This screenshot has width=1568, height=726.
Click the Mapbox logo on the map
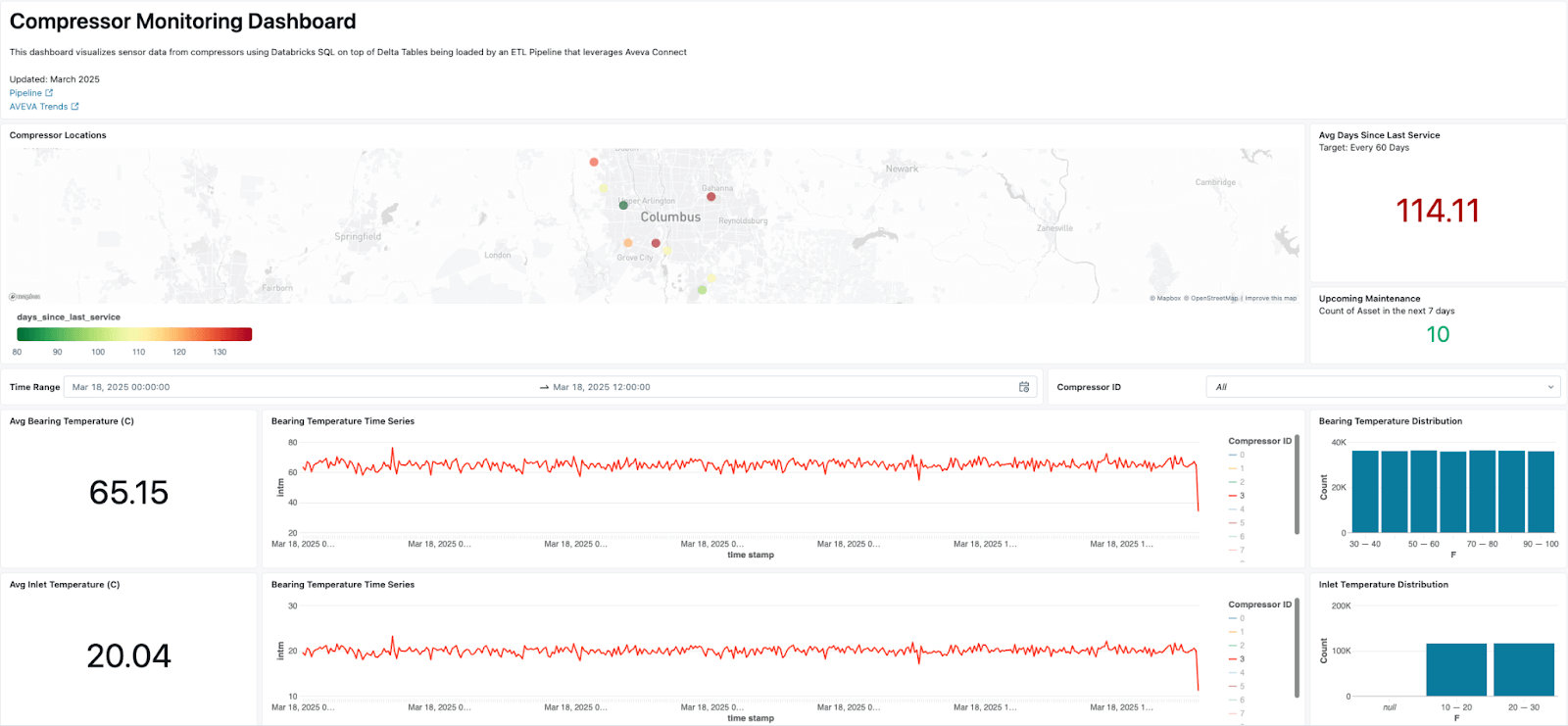tap(25, 297)
